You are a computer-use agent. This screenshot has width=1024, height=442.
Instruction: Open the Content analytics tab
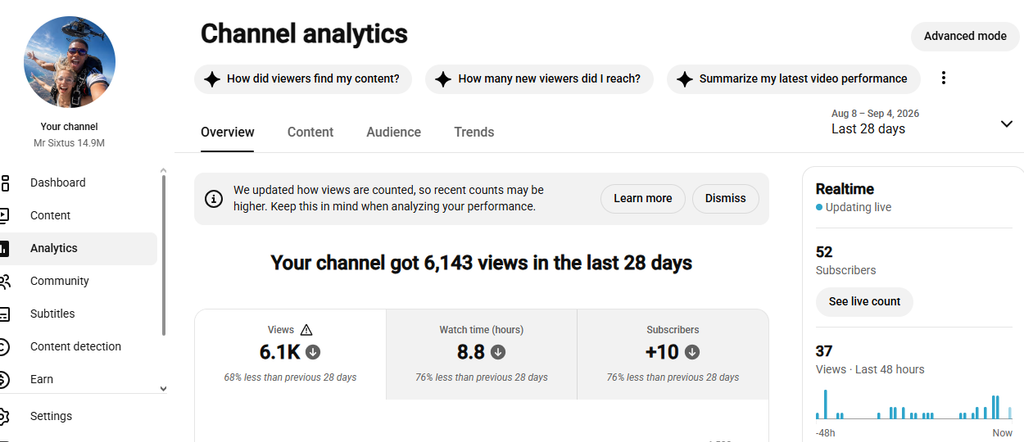[x=310, y=132]
